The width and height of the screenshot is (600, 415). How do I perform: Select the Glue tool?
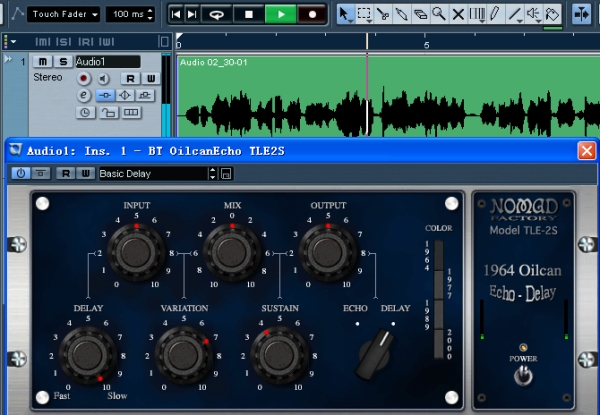401,14
